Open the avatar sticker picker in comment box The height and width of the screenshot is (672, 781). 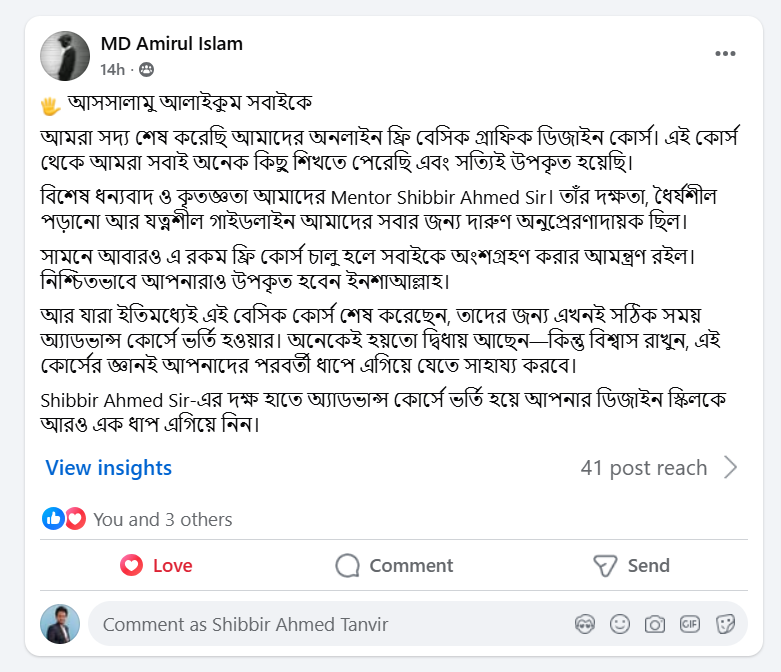(585, 625)
